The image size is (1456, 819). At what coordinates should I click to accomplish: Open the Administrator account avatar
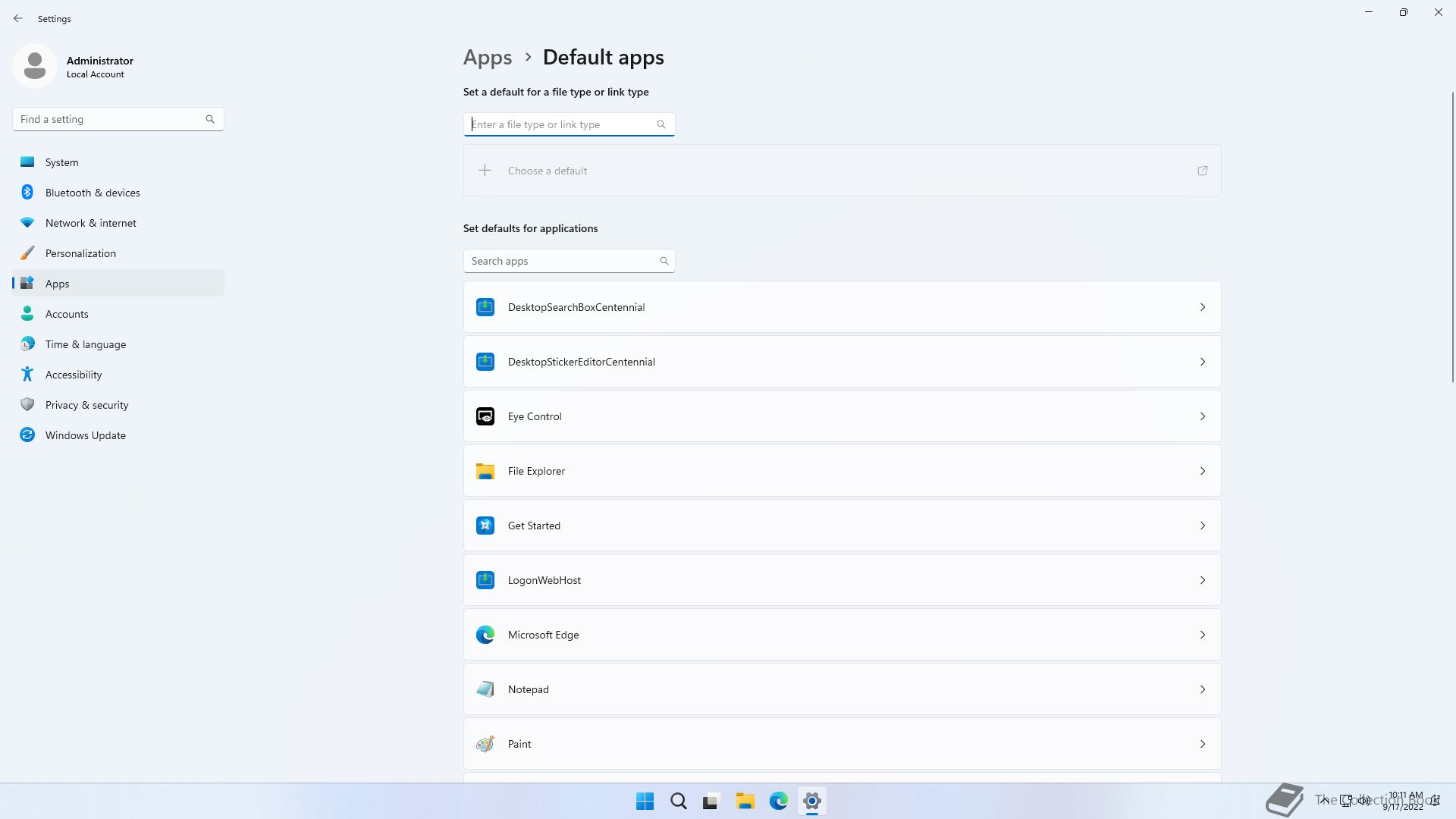[35, 66]
